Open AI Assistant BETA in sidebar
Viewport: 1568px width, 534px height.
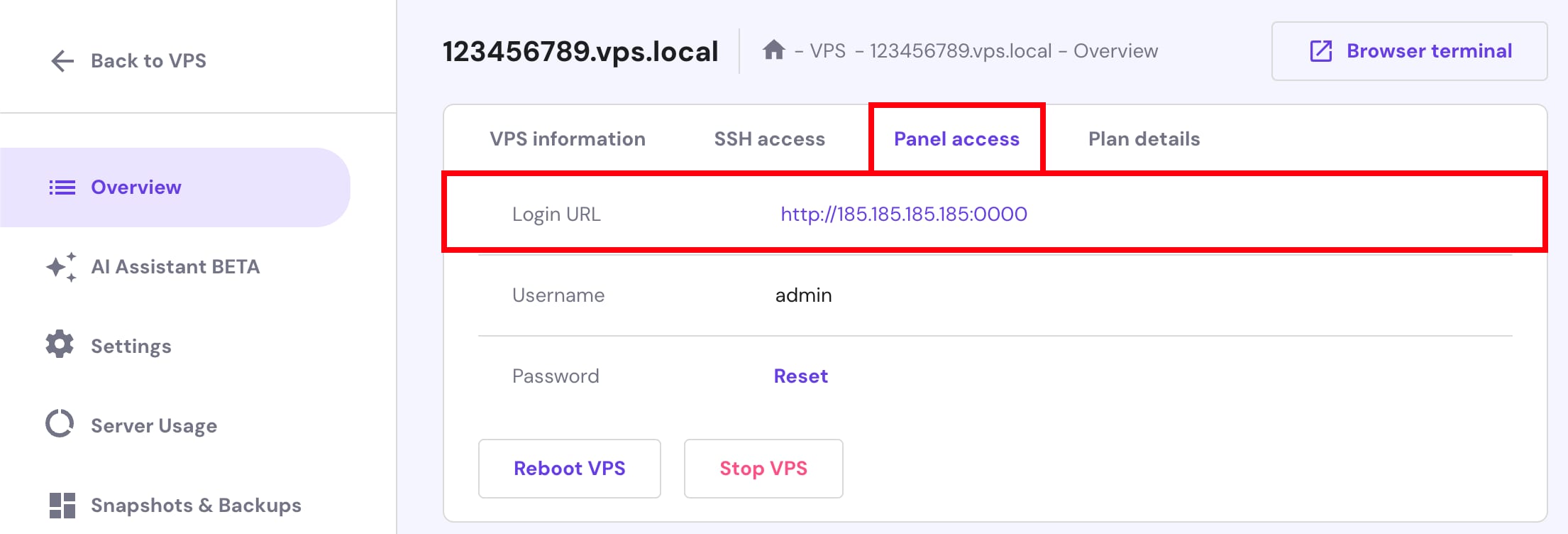pos(175,267)
